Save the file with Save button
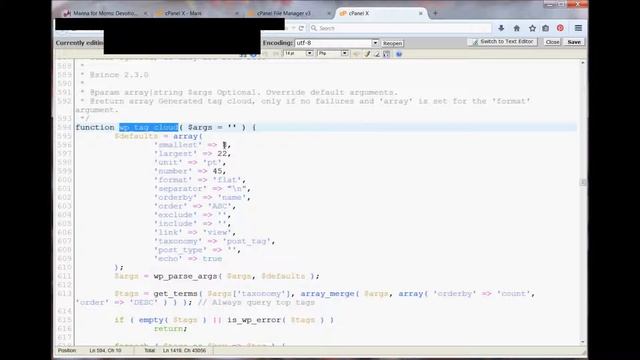640x360 pixels. 574,42
